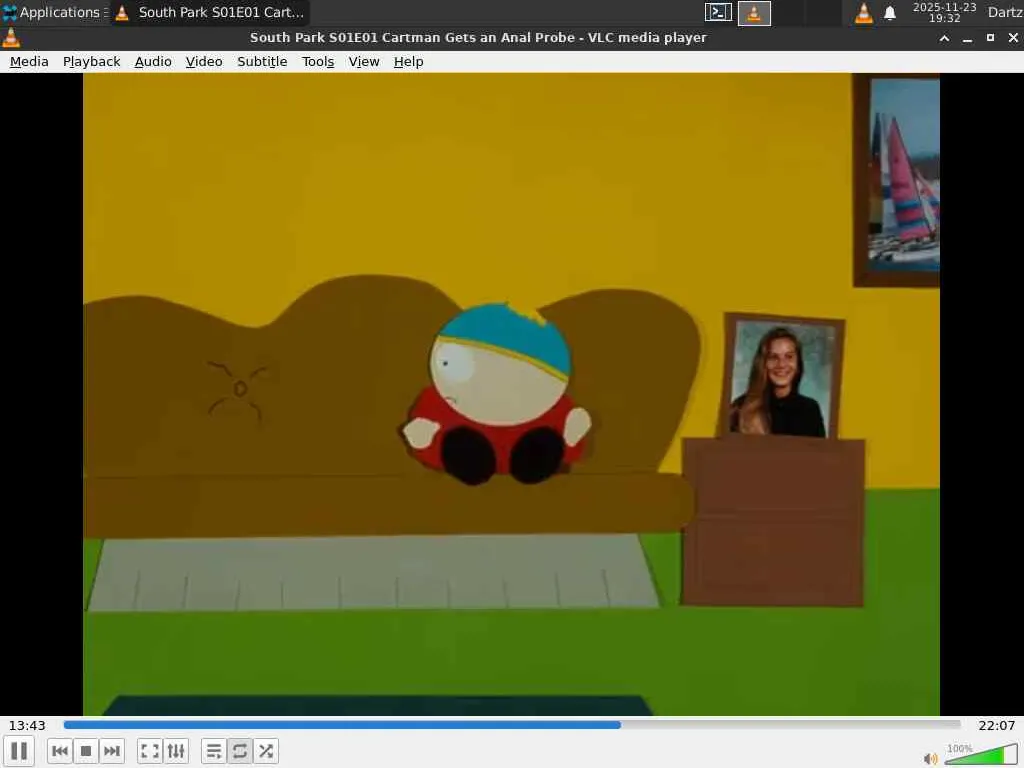Click the VLC cone system tray icon
Image resolution: width=1024 pixels, height=768 pixels.
pos(863,12)
